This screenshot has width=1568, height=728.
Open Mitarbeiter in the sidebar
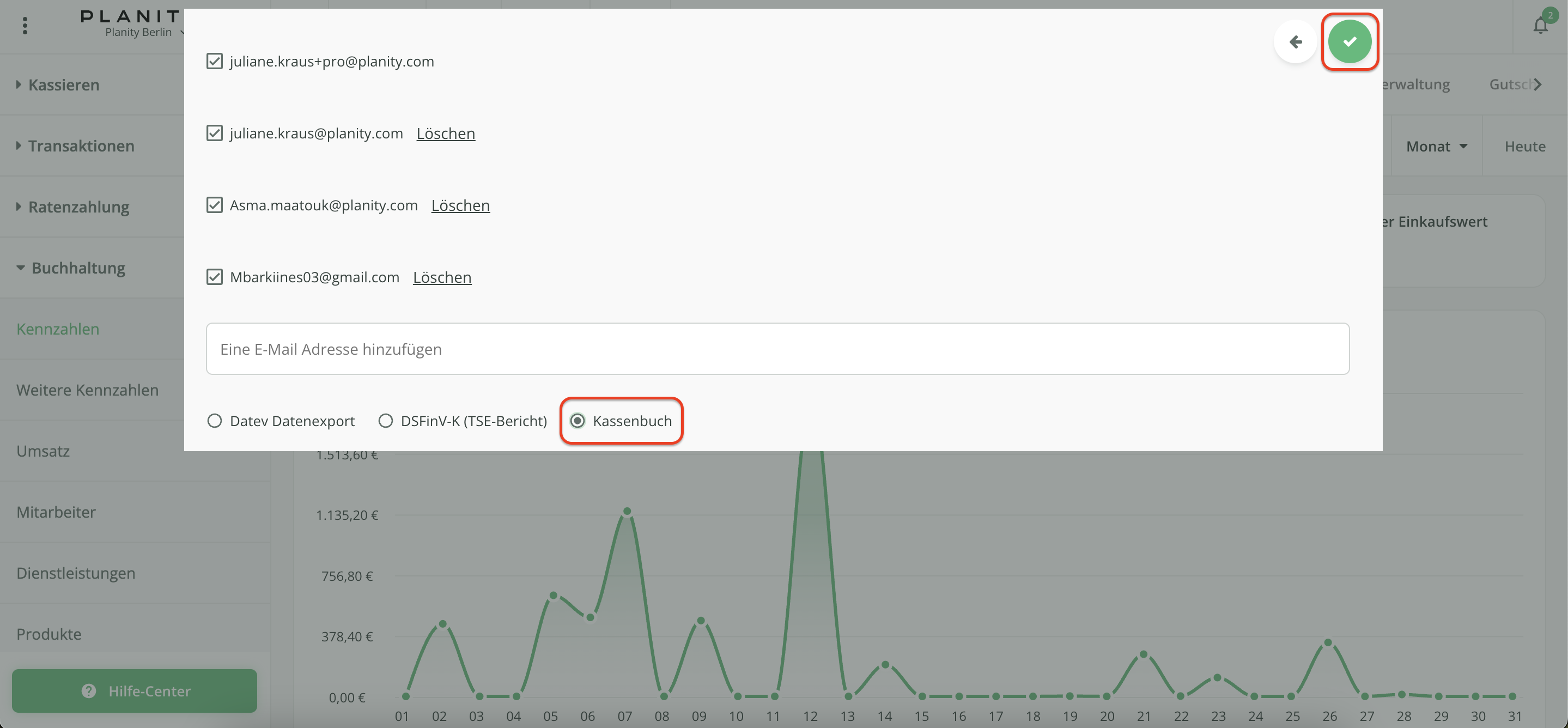click(56, 512)
